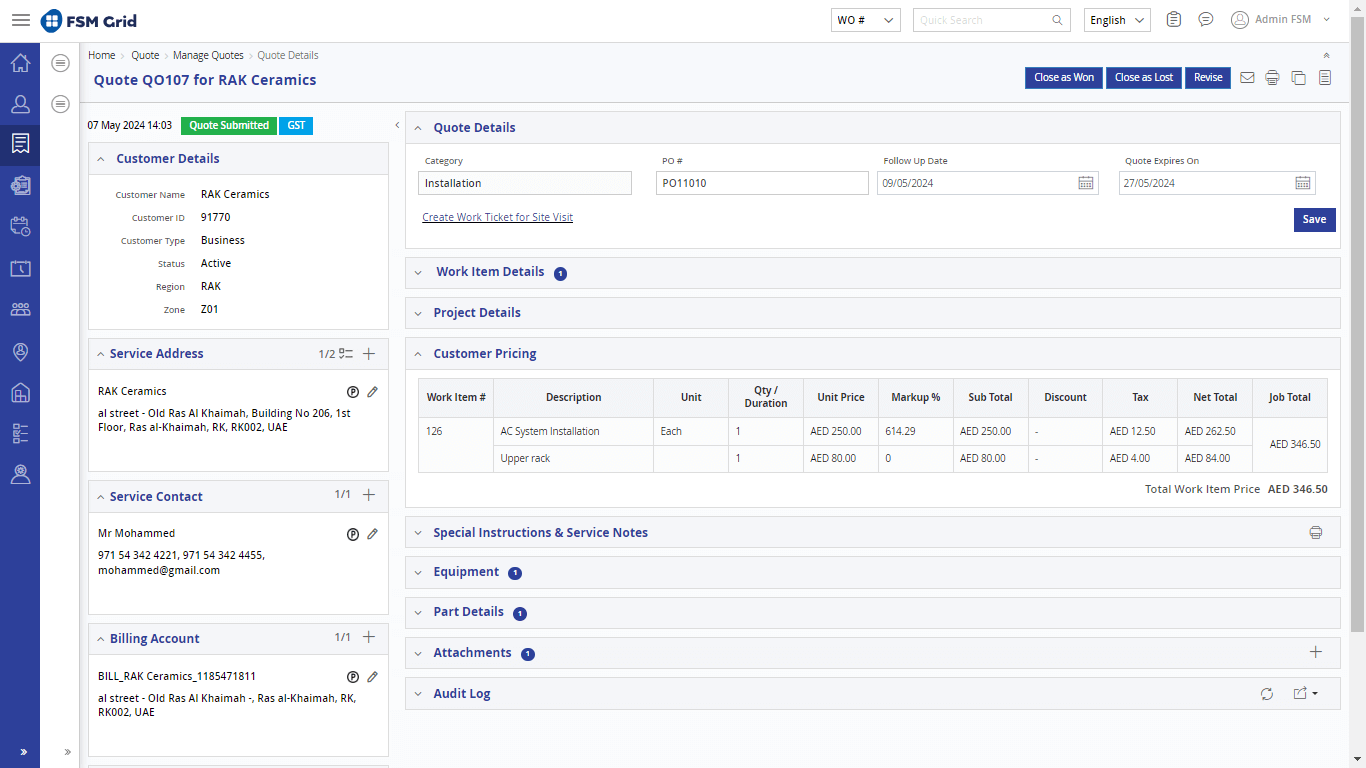The width and height of the screenshot is (1366, 768).
Task: Edit the billing account with pencil icon
Action: [372, 677]
